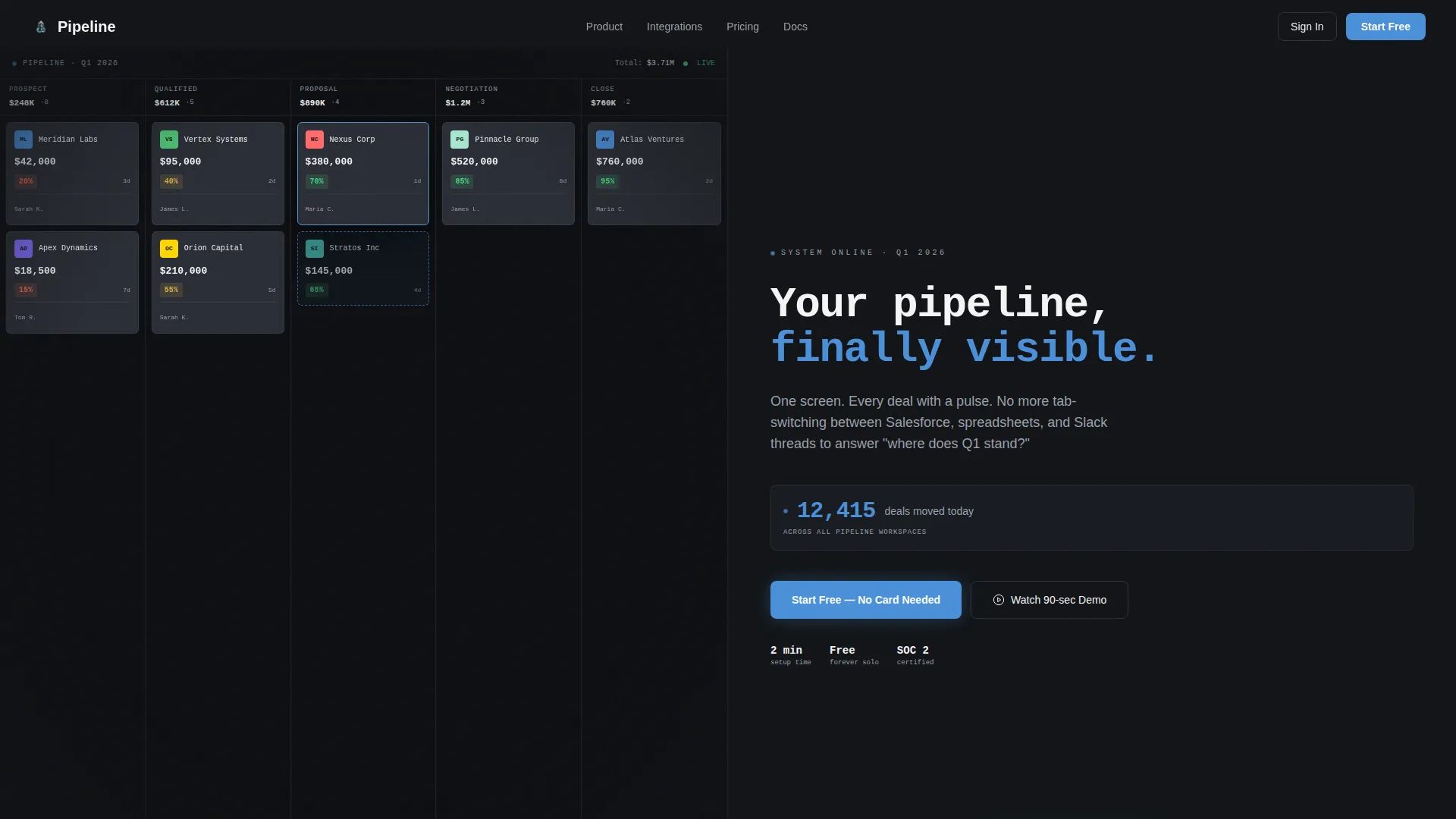Go to the Pricing page

click(x=742, y=27)
